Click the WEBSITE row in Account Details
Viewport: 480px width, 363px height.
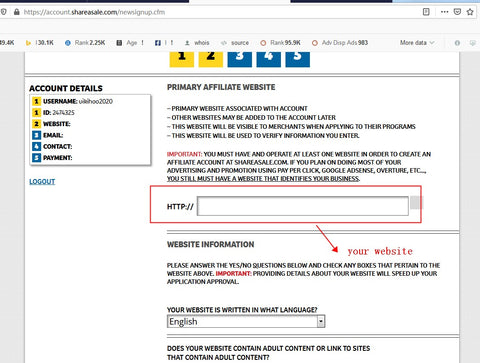(52, 124)
